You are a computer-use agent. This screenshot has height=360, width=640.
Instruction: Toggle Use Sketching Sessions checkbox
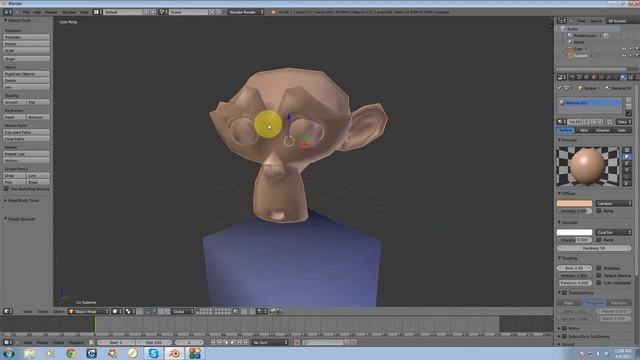(x=6, y=189)
